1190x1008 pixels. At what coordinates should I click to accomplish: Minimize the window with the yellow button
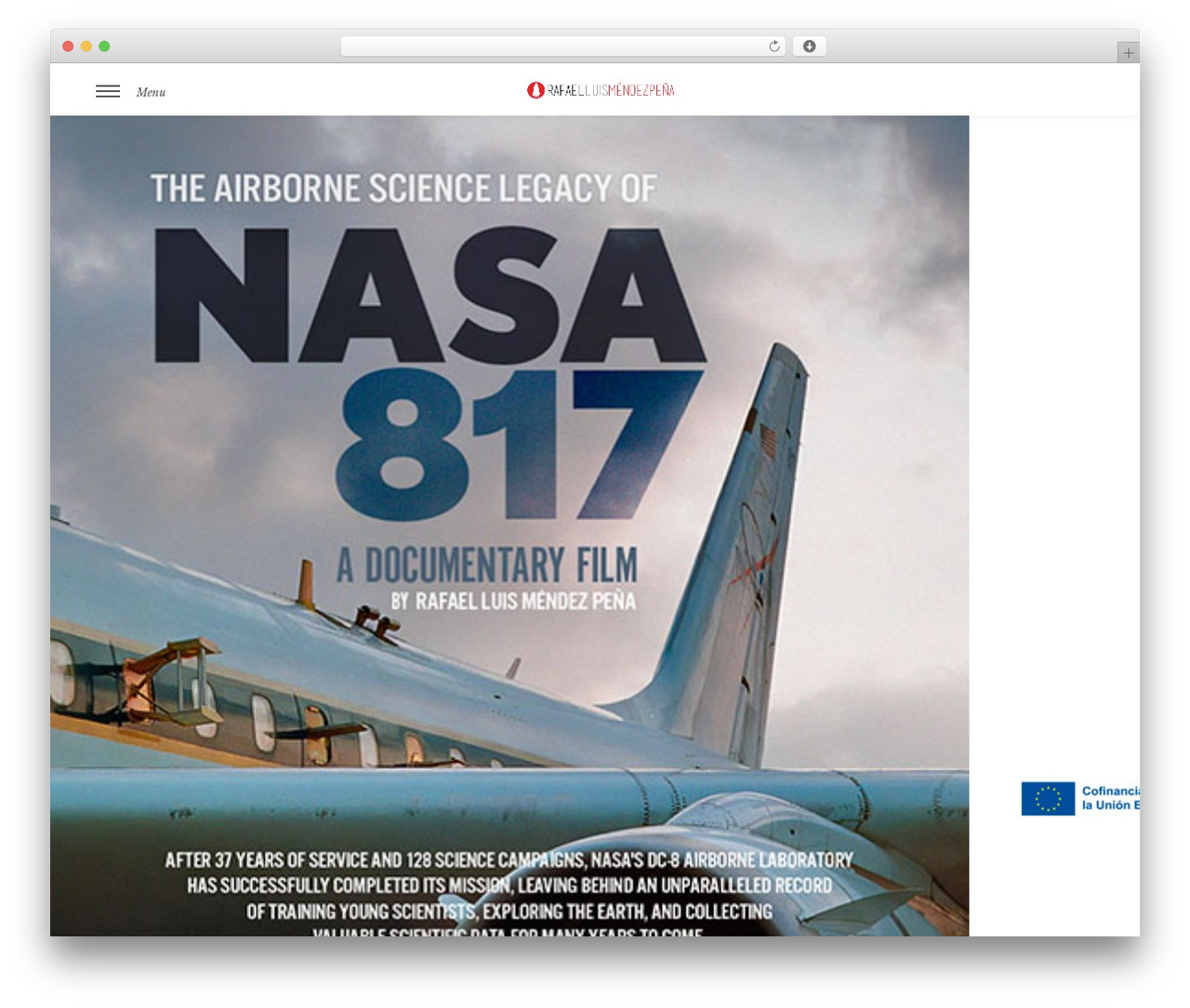click(x=86, y=46)
